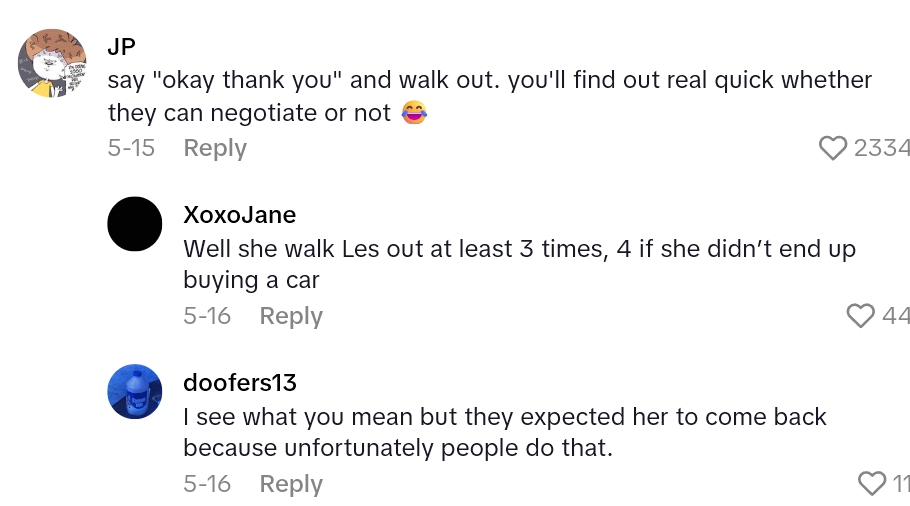
Task: Click the 5-15 date on JP's comment
Action: 131,148
